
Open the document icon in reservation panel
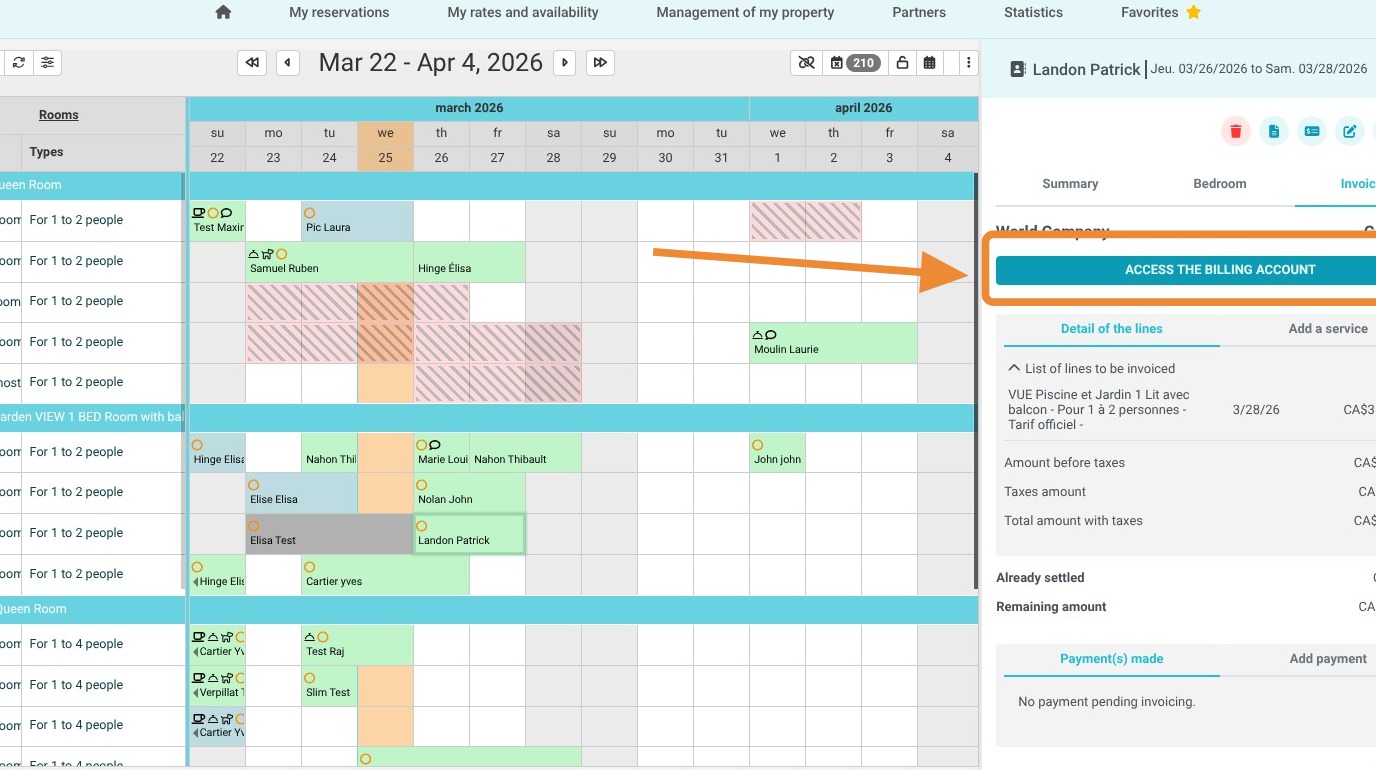[x=1274, y=131]
